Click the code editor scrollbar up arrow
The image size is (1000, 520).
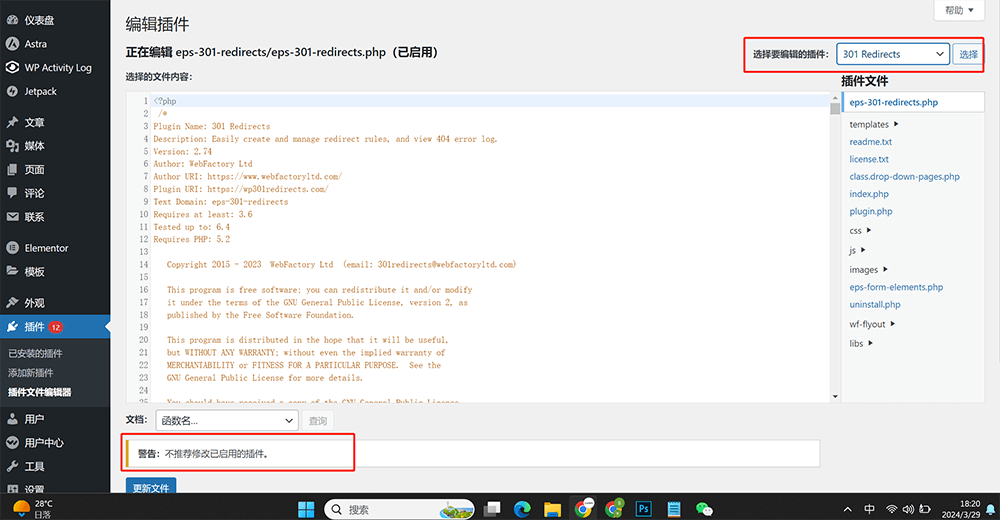[x=835, y=99]
